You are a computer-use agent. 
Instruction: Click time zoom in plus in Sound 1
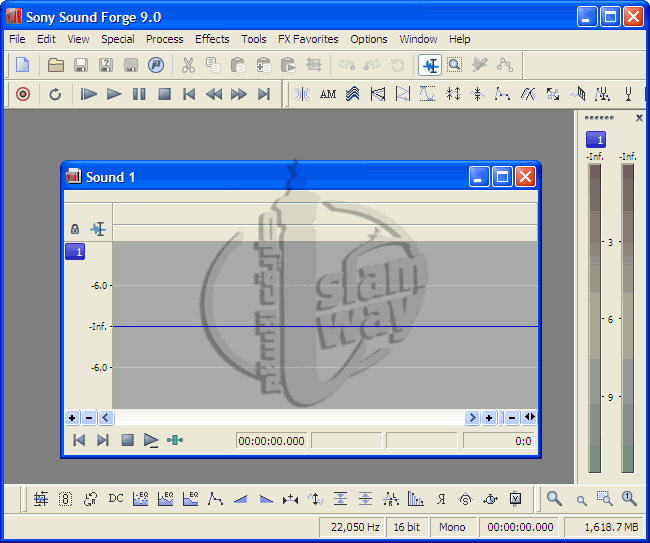point(489,417)
